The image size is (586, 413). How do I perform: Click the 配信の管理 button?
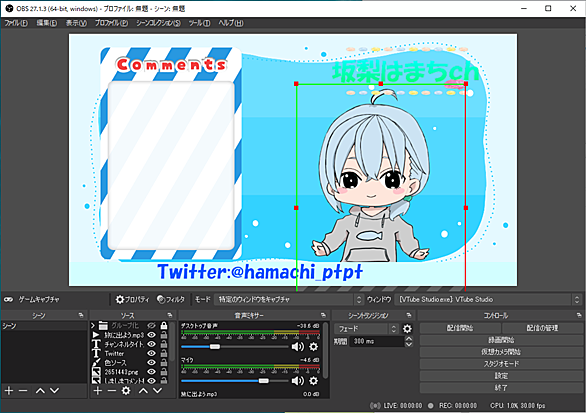point(542,328)
